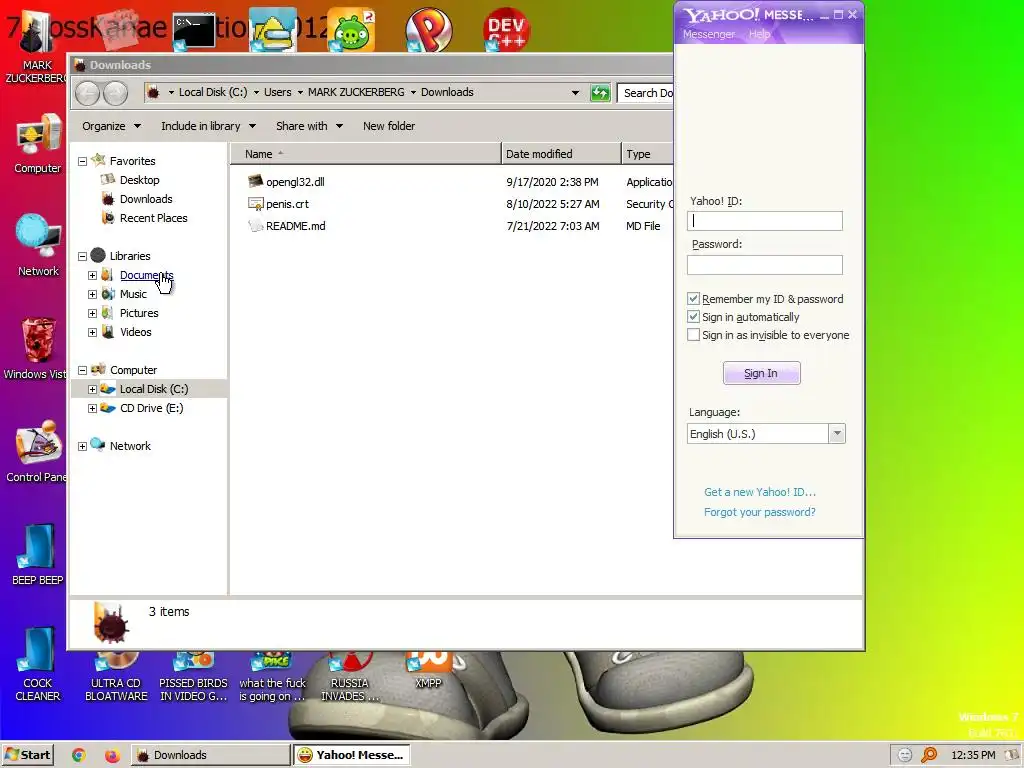This screenshot has width=1024, height=768.
Task: Open the Language dropdown in Yahoo Messenger
Action: click(837, 434)
